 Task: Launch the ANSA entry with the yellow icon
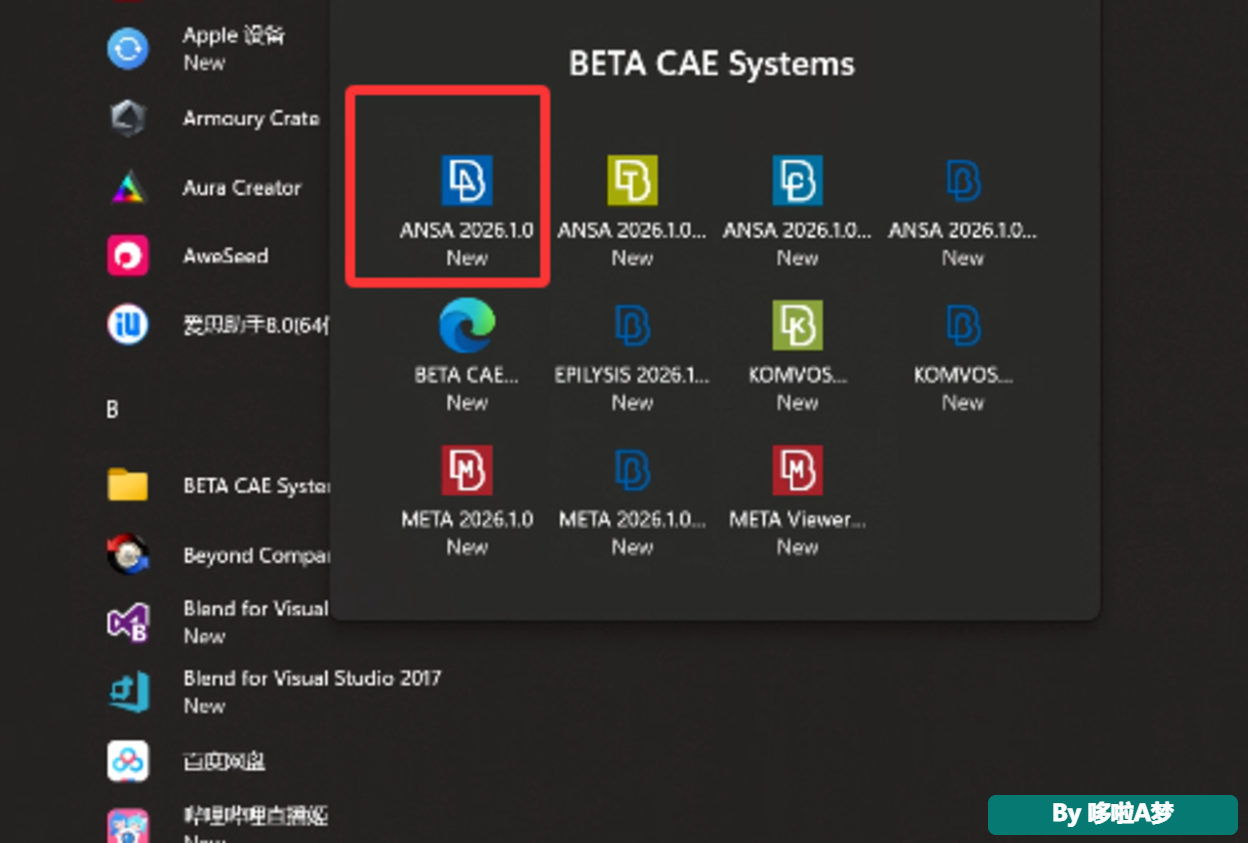click(632, 210)
